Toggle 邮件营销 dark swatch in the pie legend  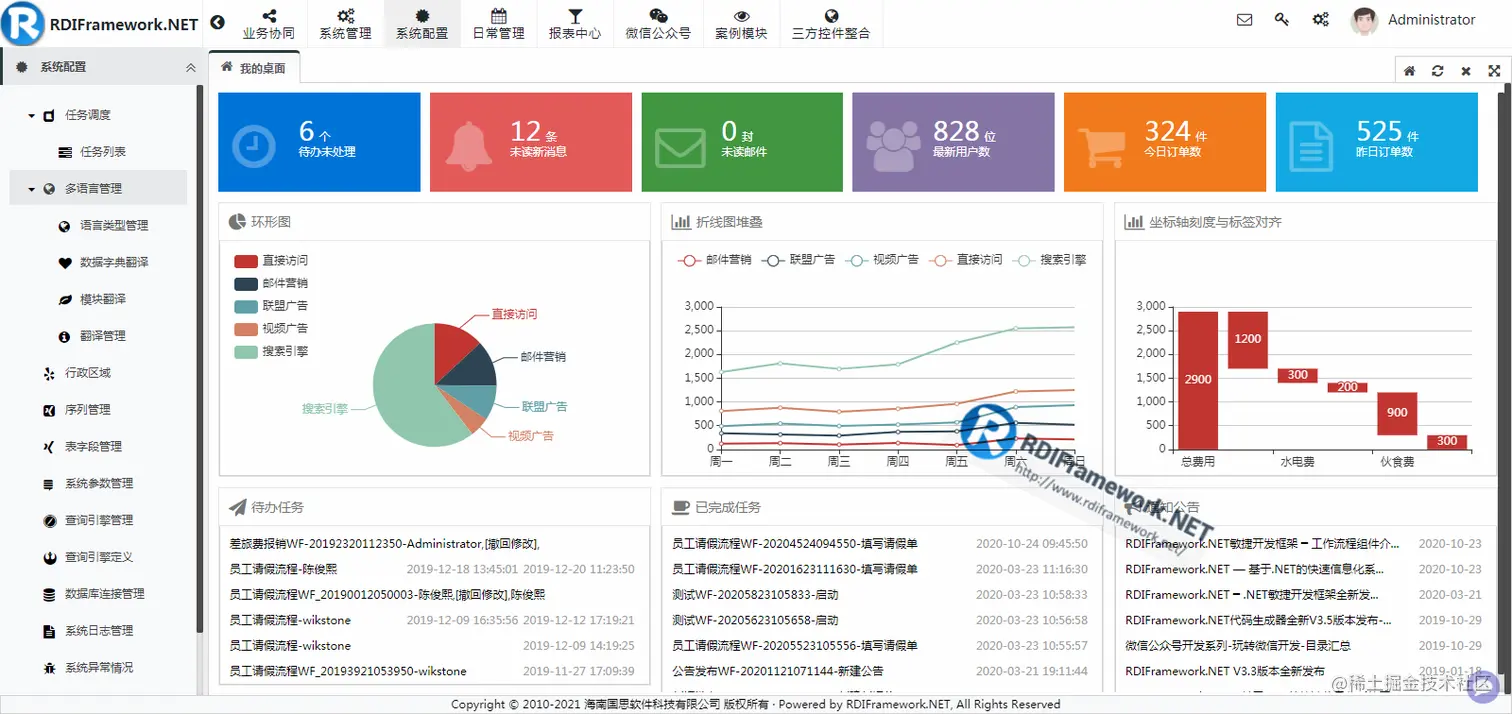246,284
